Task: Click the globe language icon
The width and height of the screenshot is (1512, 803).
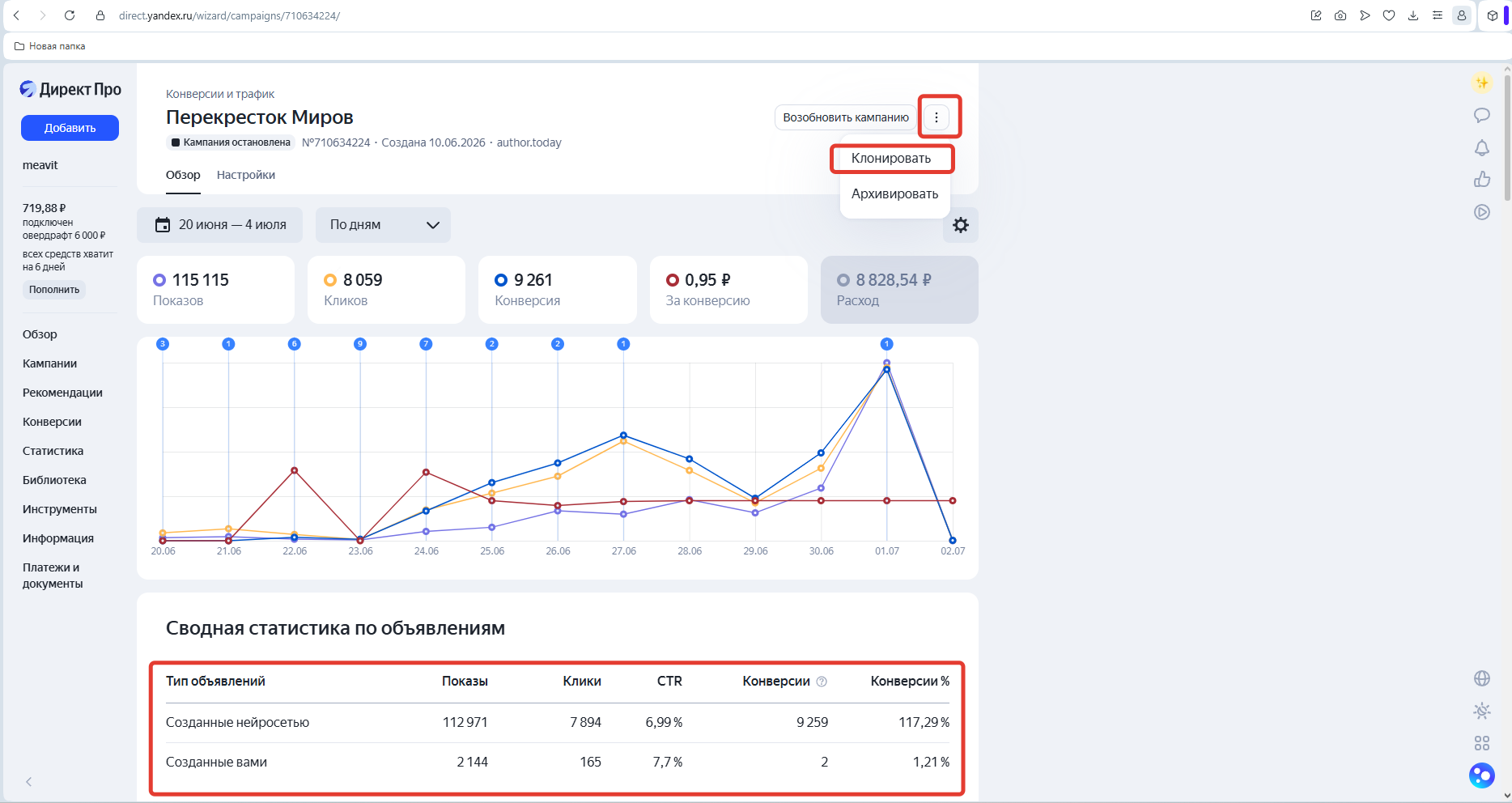Action: click(1481, 678)
